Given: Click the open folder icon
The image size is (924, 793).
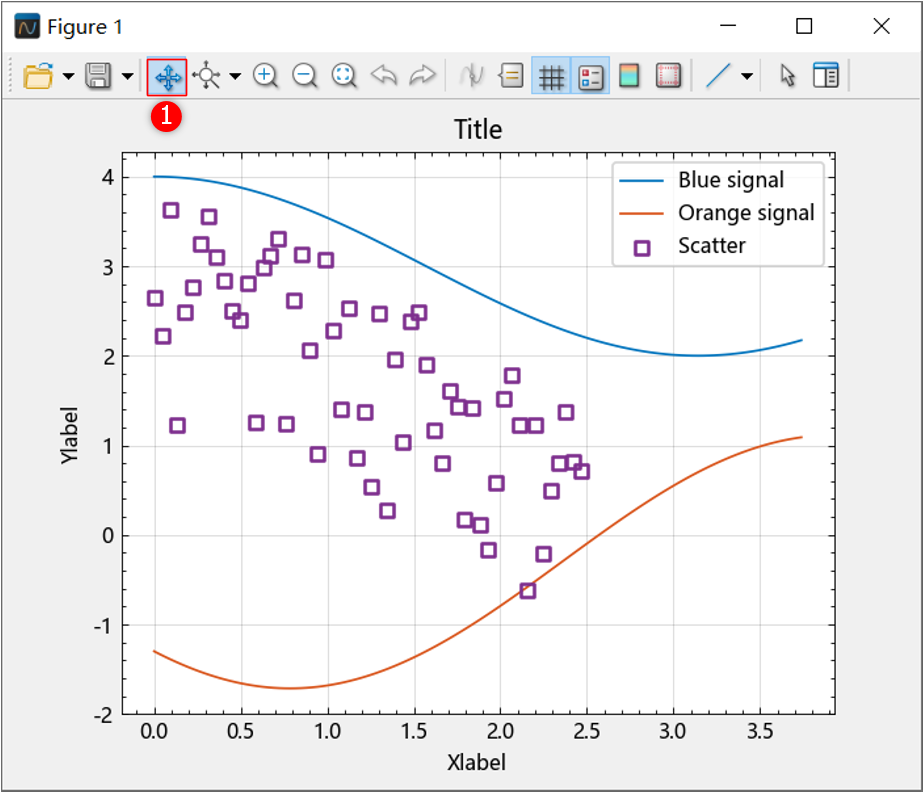Looking at the screenshot, I should 38,76.
